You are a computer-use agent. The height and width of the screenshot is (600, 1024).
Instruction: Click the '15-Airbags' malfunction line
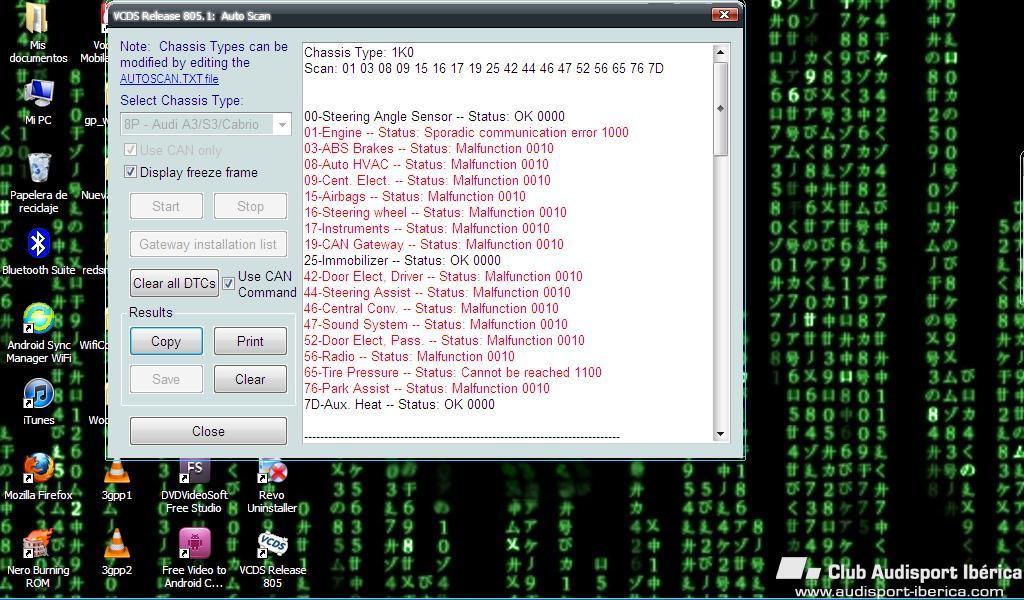click(x=415, y=196)
